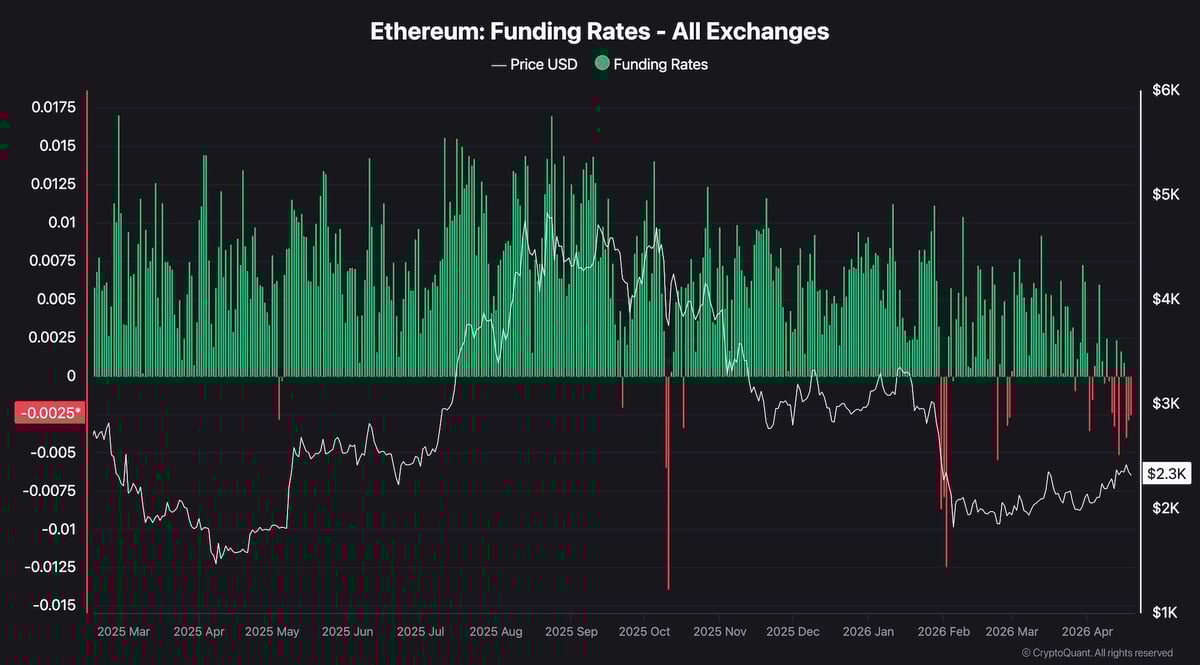Click the green Funding Rates legend circle

601,64
